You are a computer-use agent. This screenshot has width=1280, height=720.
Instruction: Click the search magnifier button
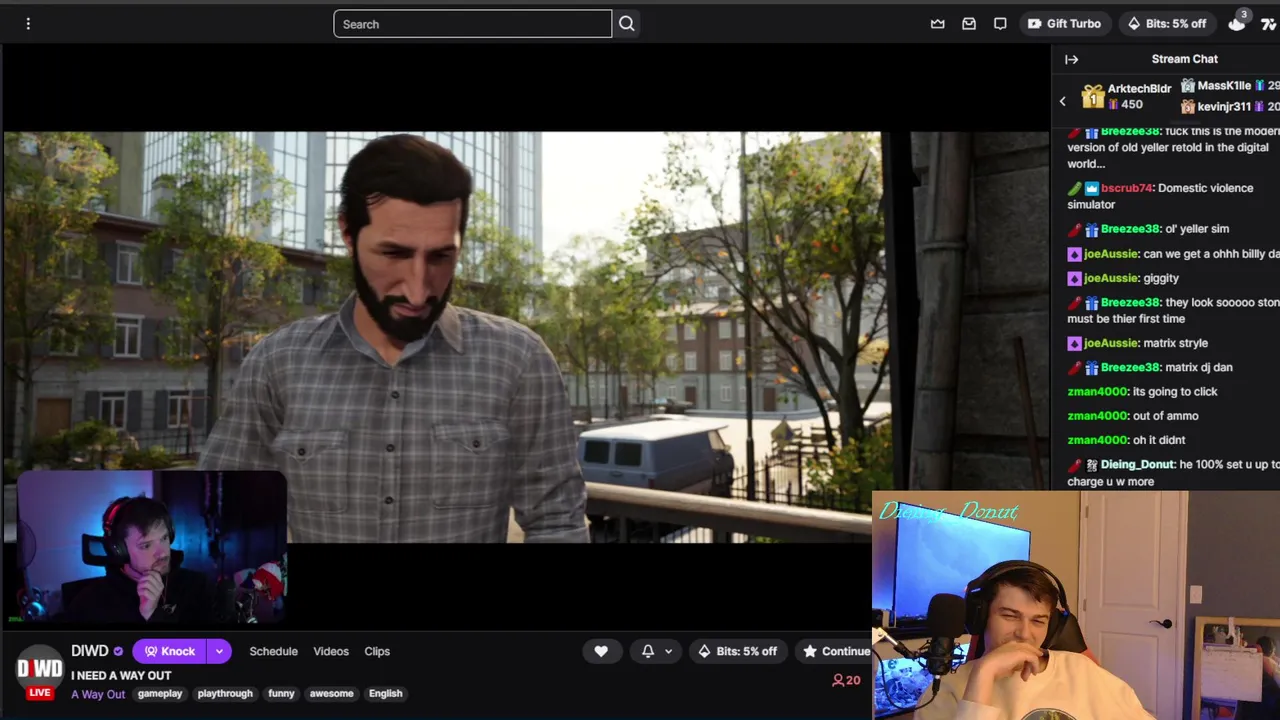coord(627,24)
